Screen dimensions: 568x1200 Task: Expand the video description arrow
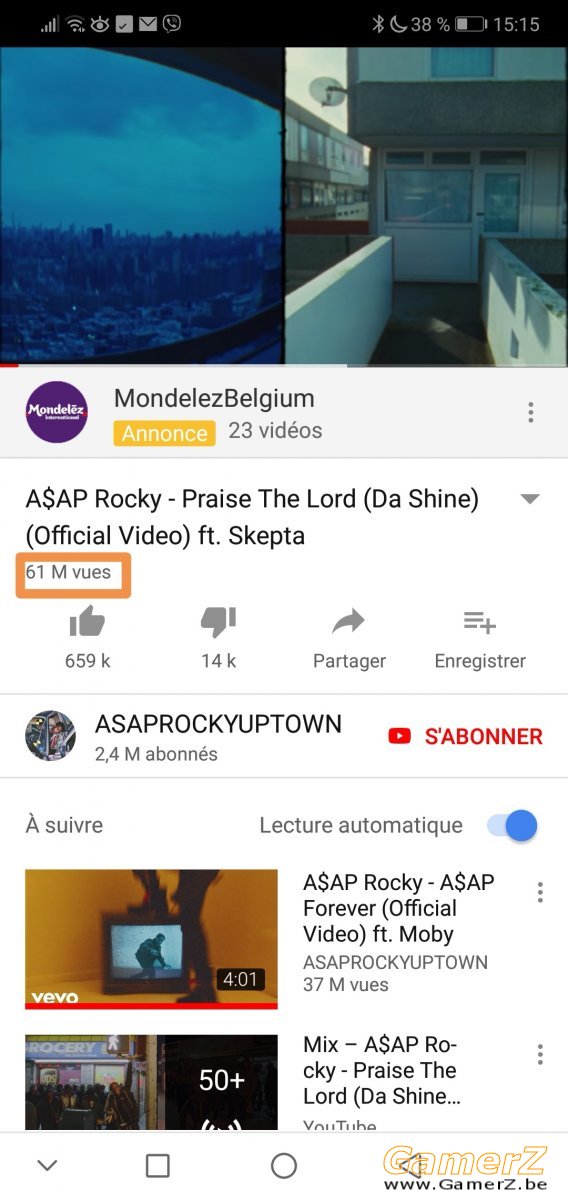coord(531,499)
